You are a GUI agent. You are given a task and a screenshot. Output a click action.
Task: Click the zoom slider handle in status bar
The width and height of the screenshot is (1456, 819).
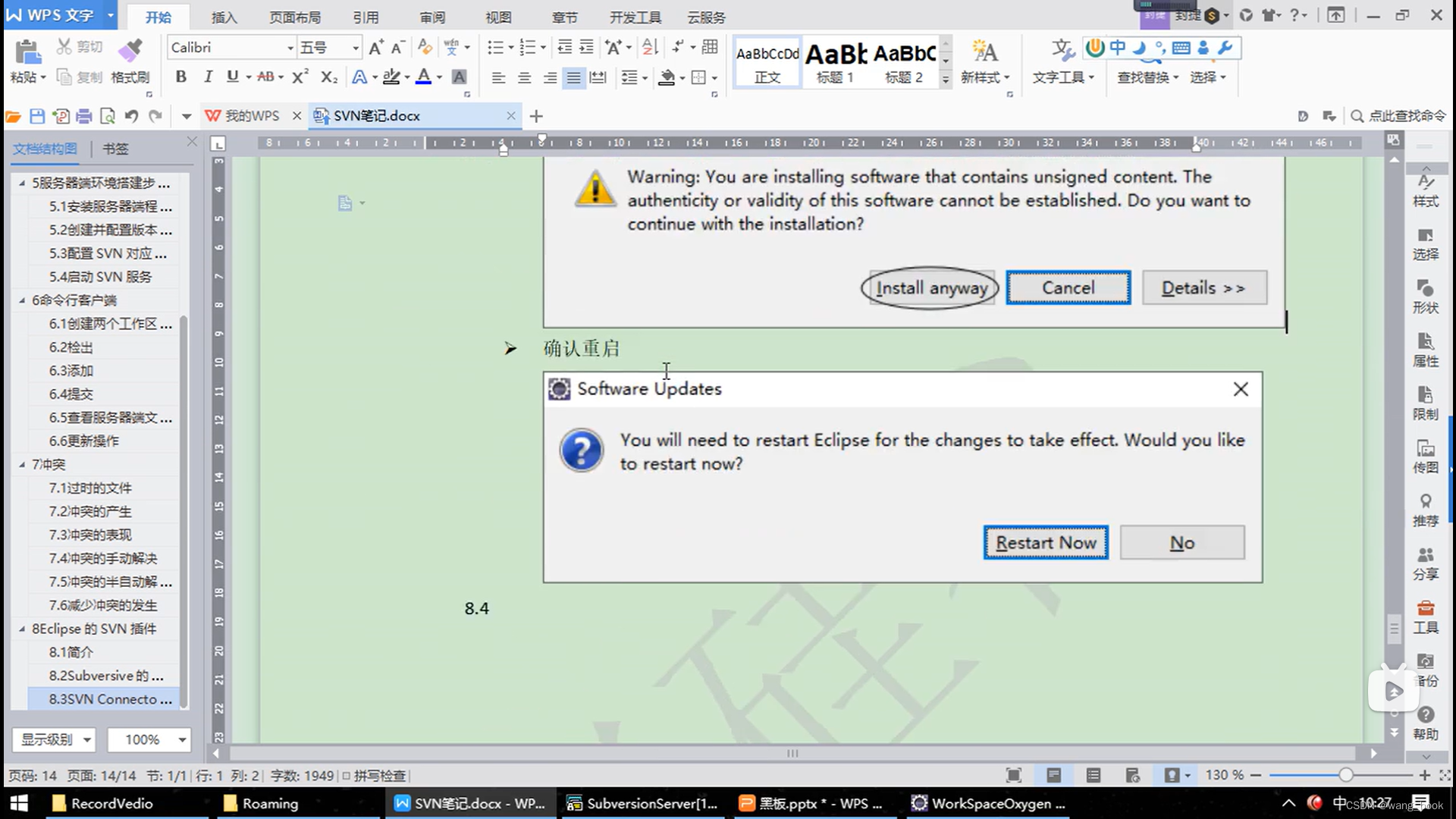point(1345,775)
